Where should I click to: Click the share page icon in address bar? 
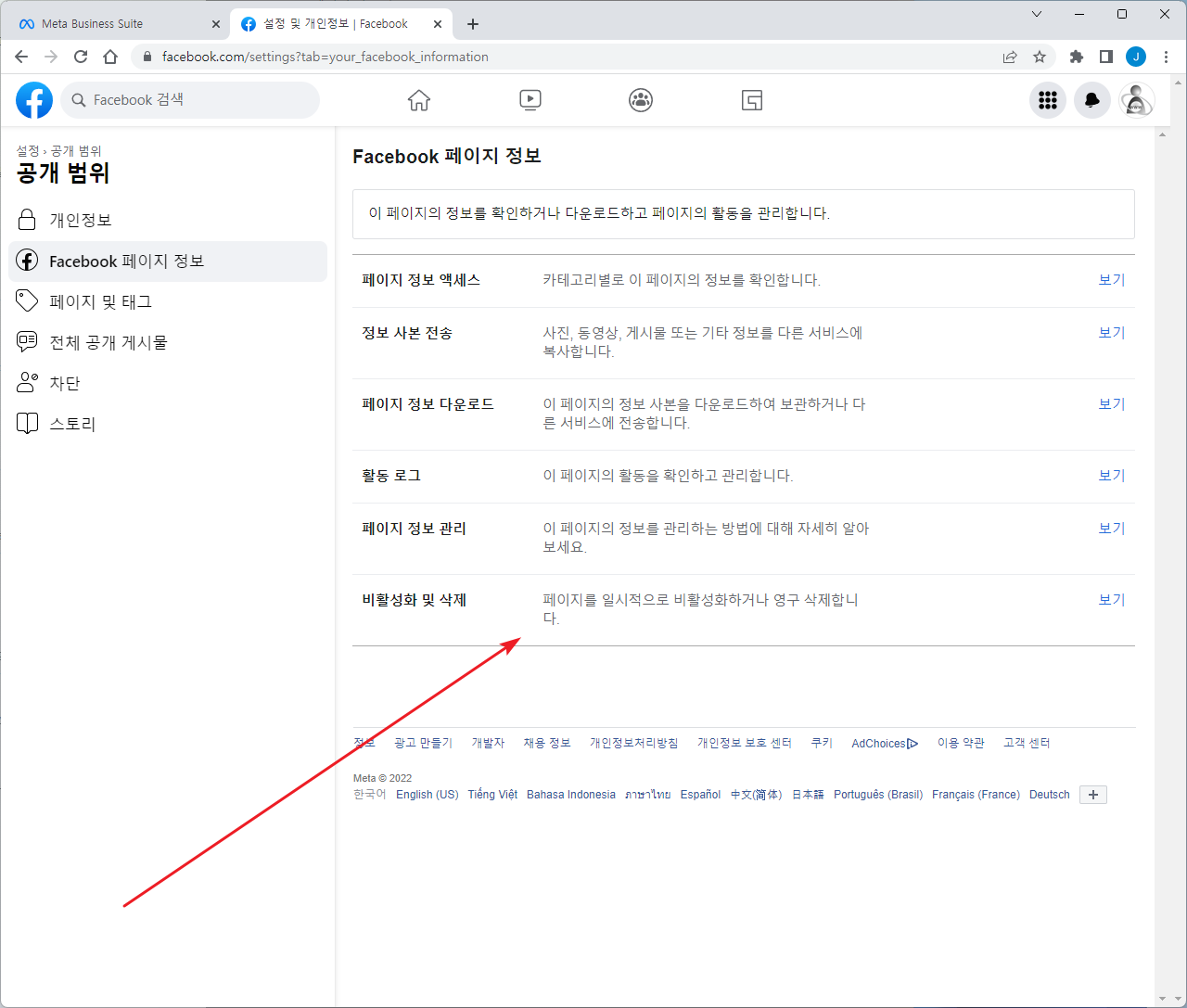pos(1010,57)
